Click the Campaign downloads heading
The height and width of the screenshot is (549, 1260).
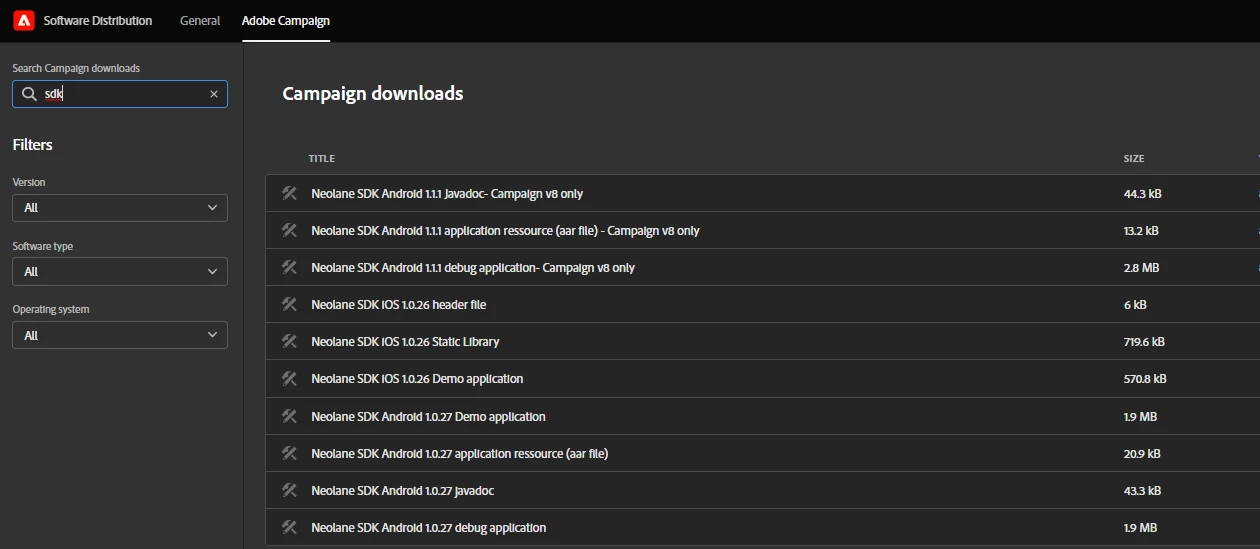coord(373,93)
